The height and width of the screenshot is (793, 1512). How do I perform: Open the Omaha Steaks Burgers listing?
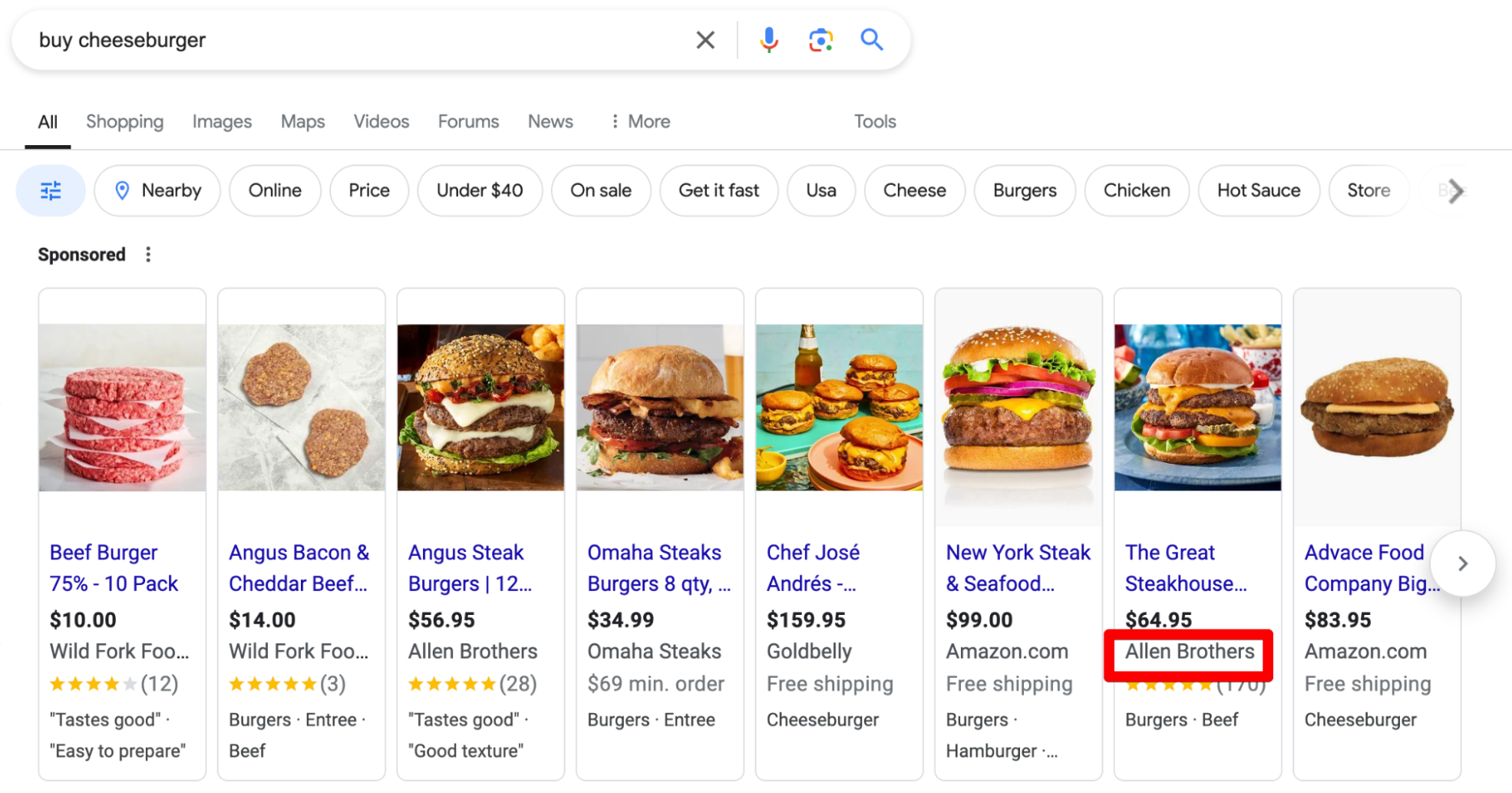click(659, 568)
